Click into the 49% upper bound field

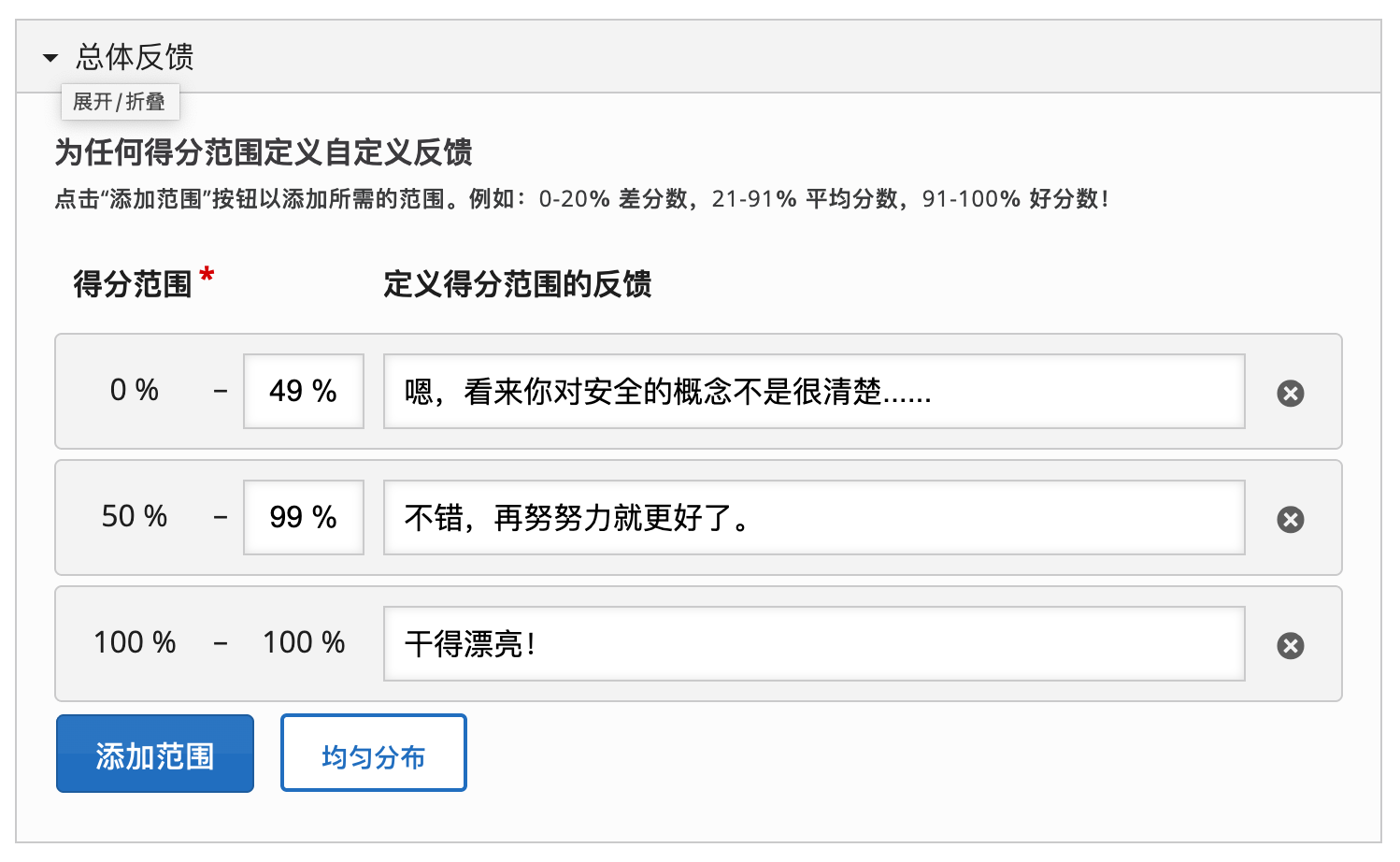[x=303, y=391]
